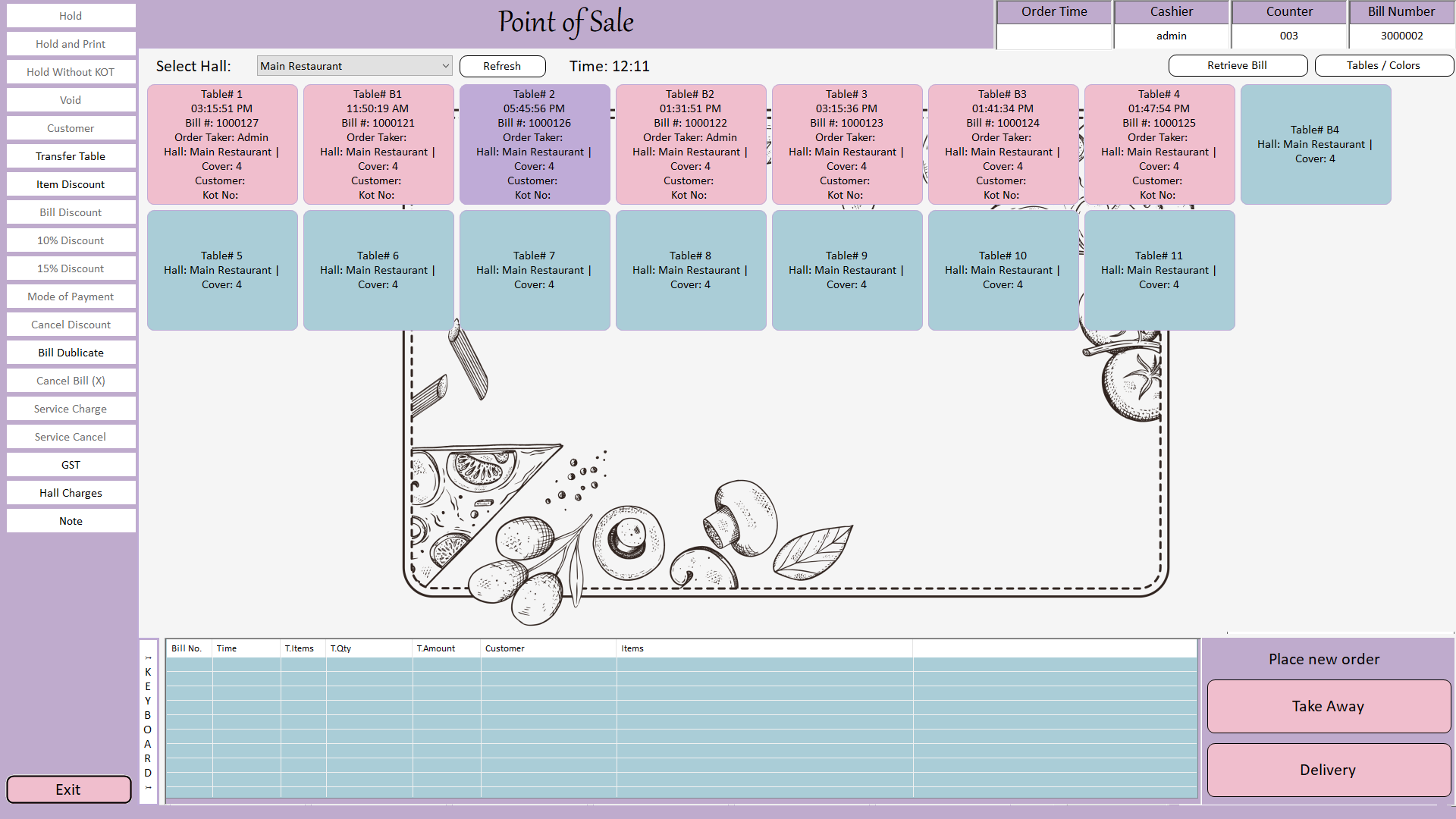The height and width of the screenshot is (819, 1456).
Task: Apply the 15% Discount
Action: tap(71, 268)
